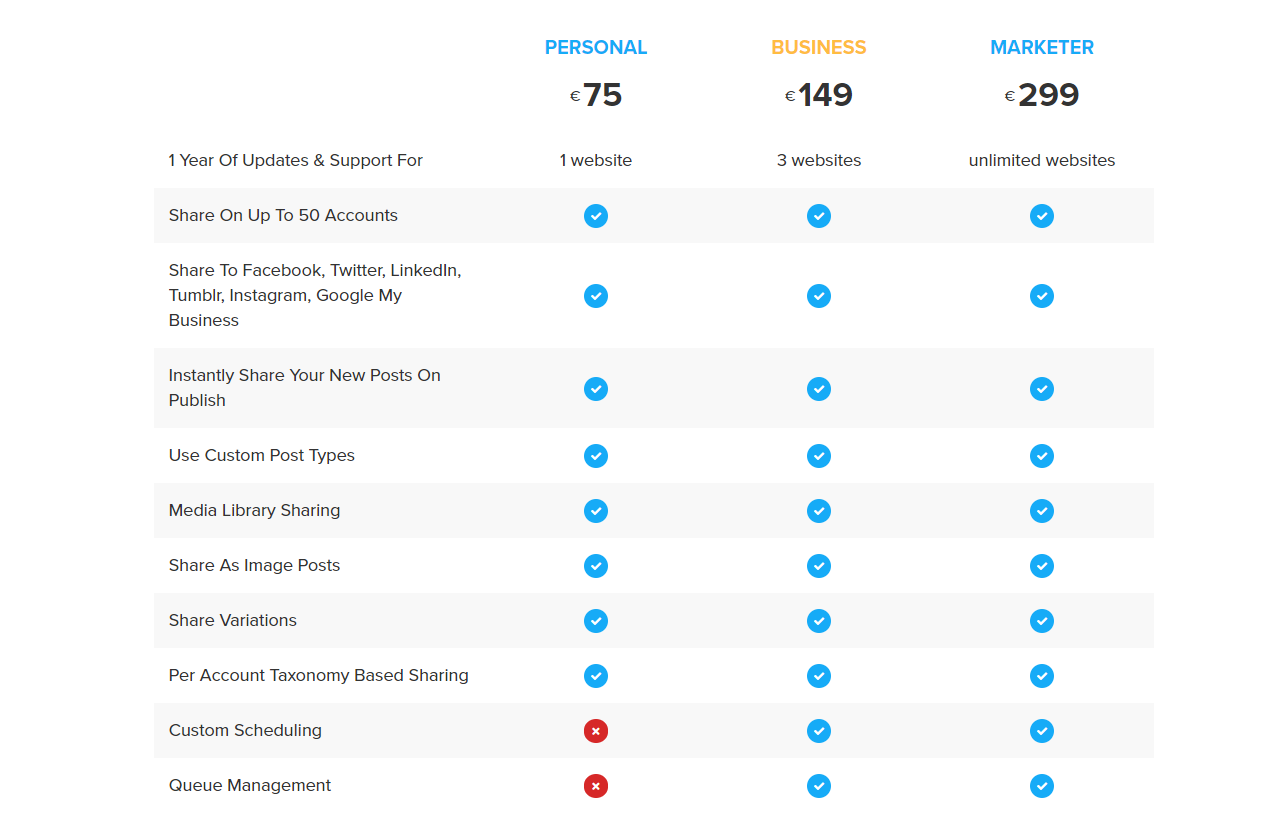The height and width of the screenshot is (816, 1288).
Task: Click Personal checkmark for Per Account Taxonomy Based Sharing
Action: click(x=596, y=676)
